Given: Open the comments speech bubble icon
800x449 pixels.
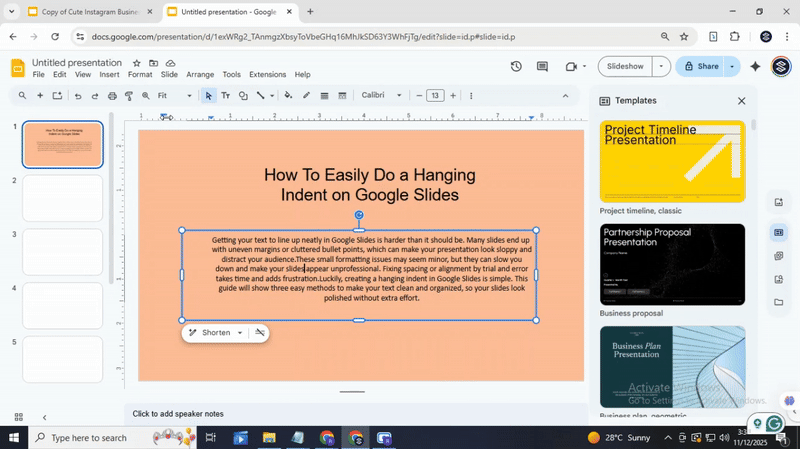Looking at the screenshot, I should [x=542, y=67].
